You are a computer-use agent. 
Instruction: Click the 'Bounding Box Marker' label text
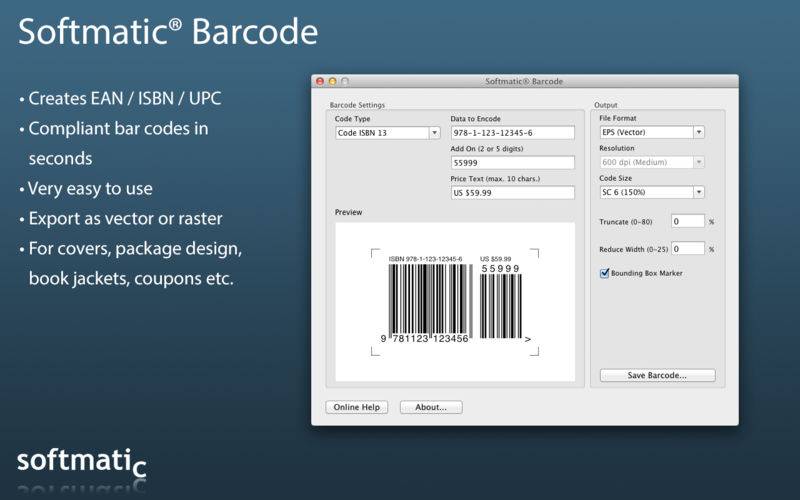(646, 273)
